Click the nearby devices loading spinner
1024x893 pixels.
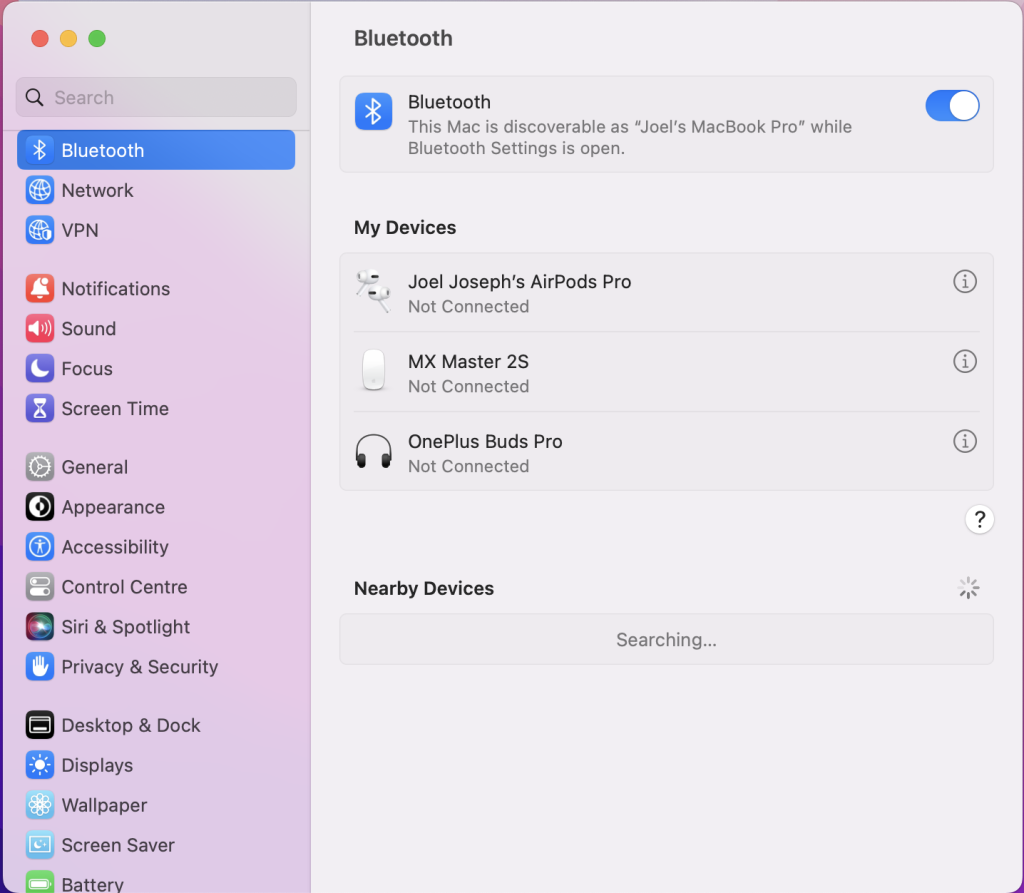[968, 588]
